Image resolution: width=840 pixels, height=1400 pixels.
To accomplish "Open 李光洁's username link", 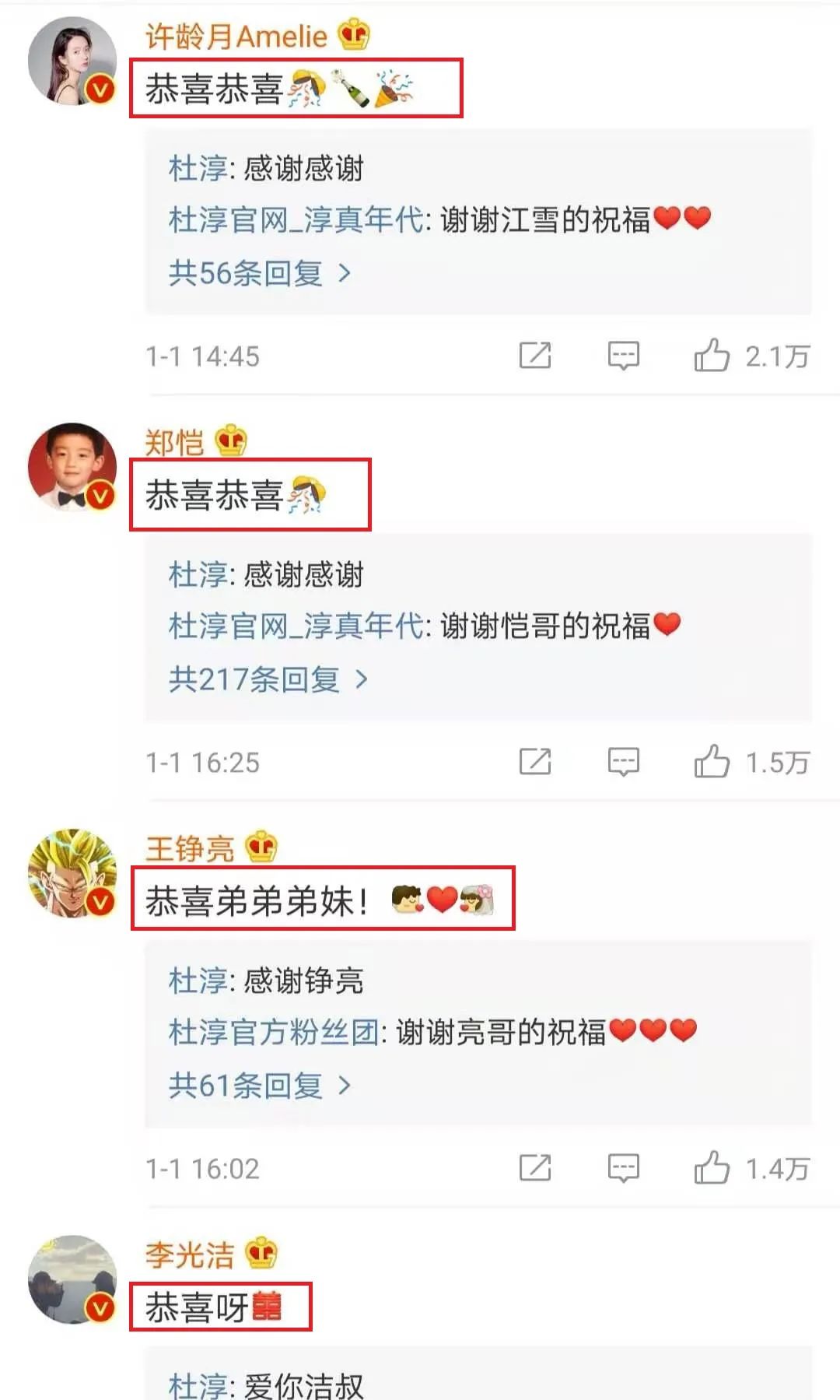I will pyautogui.click(x=190, y=1254).
